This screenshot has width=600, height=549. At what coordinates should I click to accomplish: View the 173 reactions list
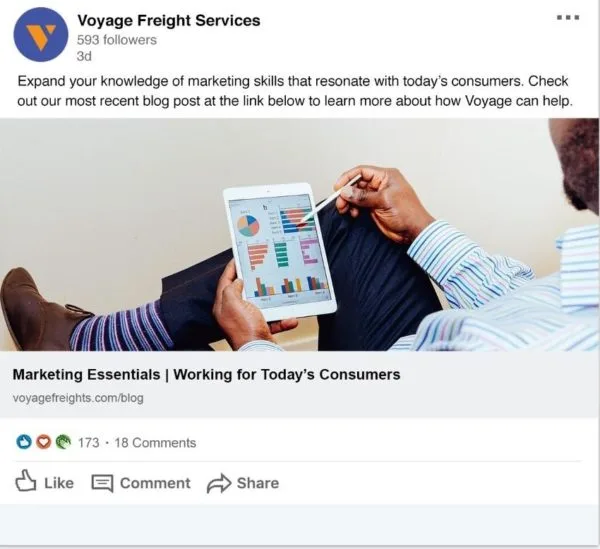tap(88, 442)
